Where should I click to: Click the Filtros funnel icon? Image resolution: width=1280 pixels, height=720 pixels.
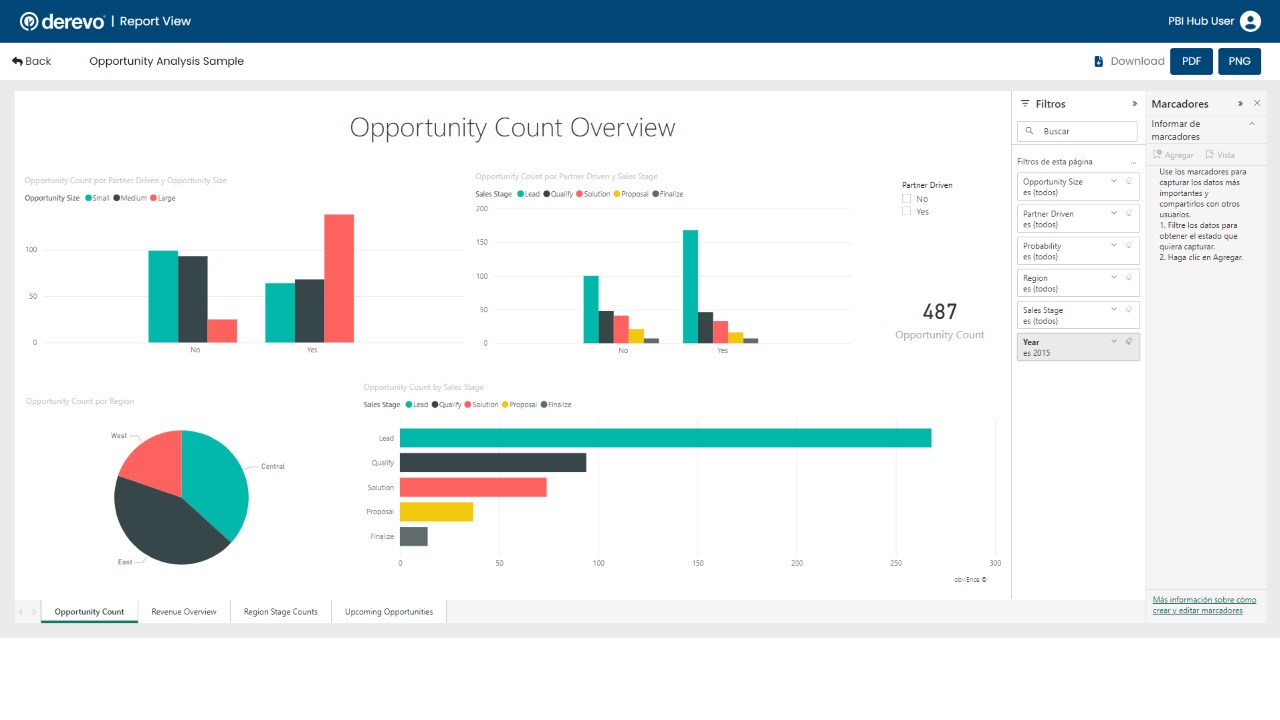coord(1025,104)
